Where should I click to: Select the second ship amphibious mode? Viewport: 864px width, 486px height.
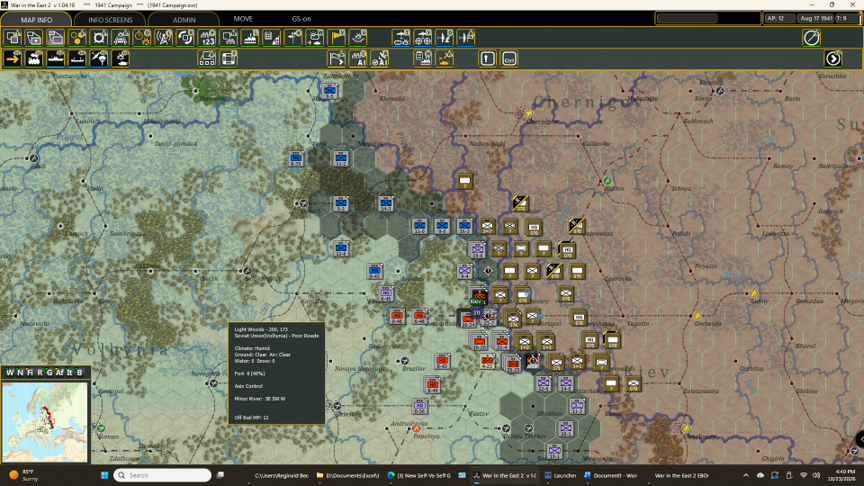point(77,58)
